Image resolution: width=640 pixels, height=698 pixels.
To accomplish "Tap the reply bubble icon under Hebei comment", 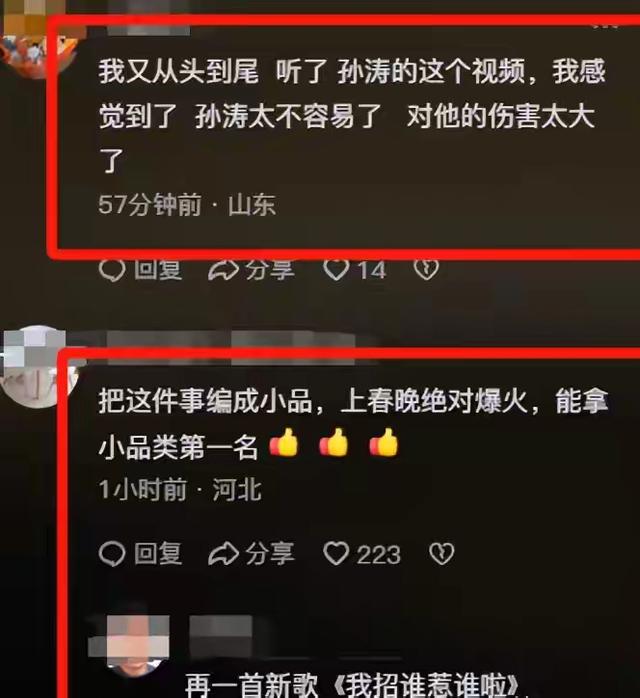I will coord(112,554).
